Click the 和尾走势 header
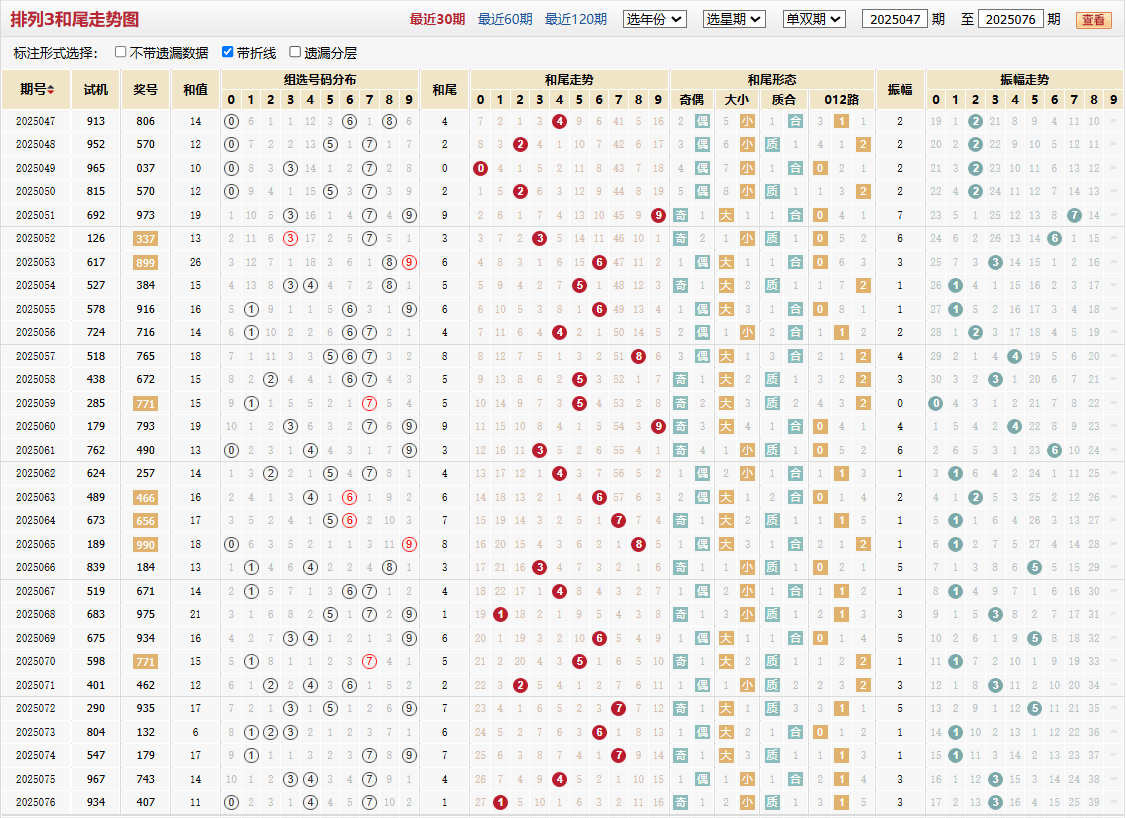 (569, 80)
